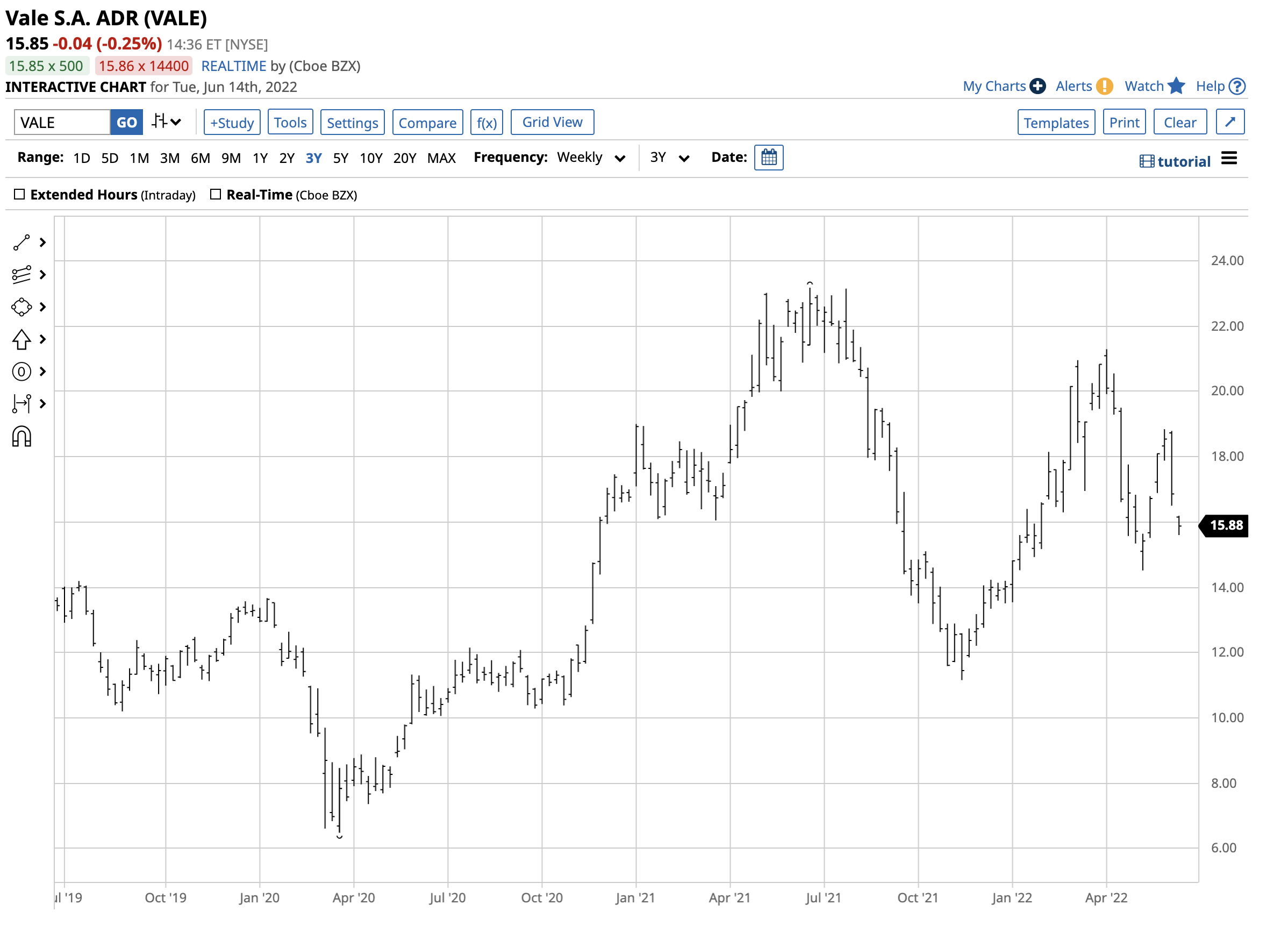Expand measurement tool options chevron
This screenshot has height=940, width=1288.
point(42,404)
